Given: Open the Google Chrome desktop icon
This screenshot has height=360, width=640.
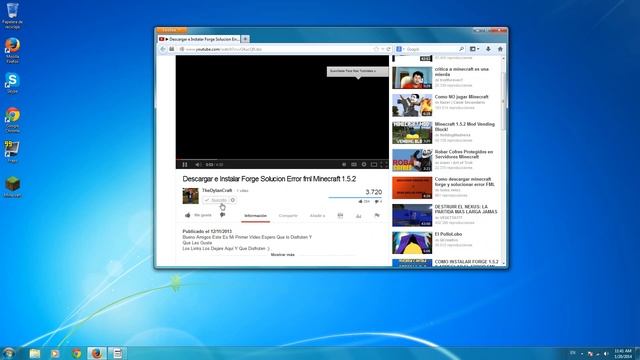Looking at the screenshot, I should [x=12, y=120].
